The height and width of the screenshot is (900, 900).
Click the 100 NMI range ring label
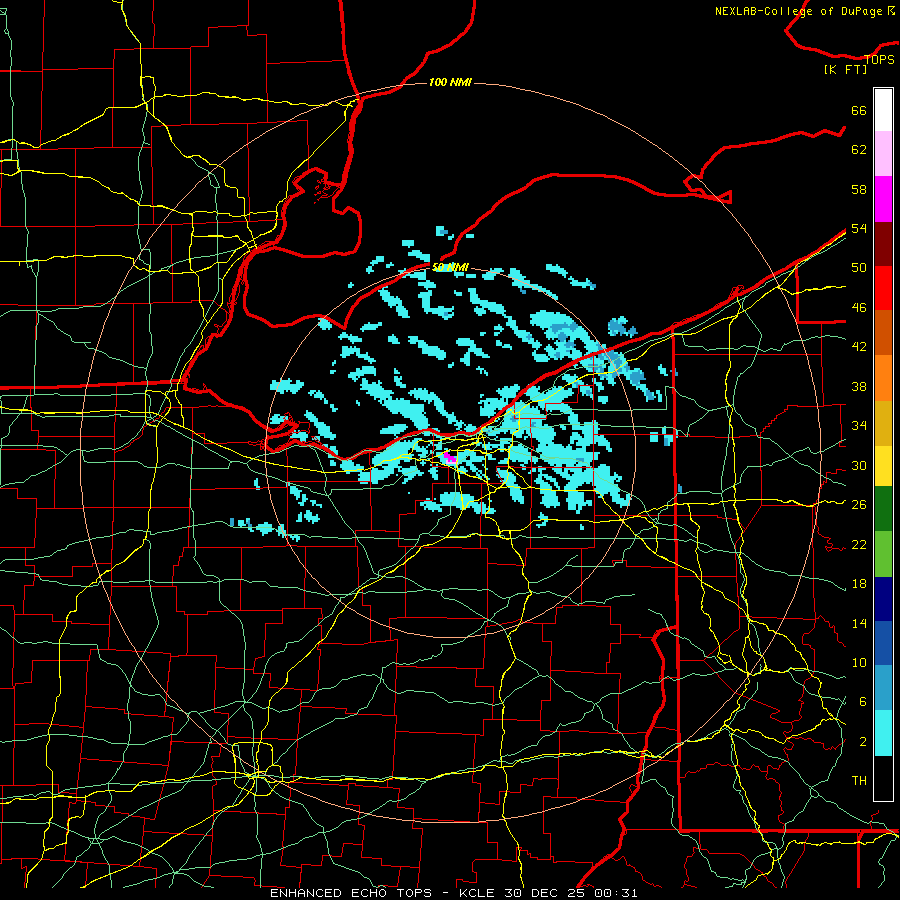coord(450,82)
